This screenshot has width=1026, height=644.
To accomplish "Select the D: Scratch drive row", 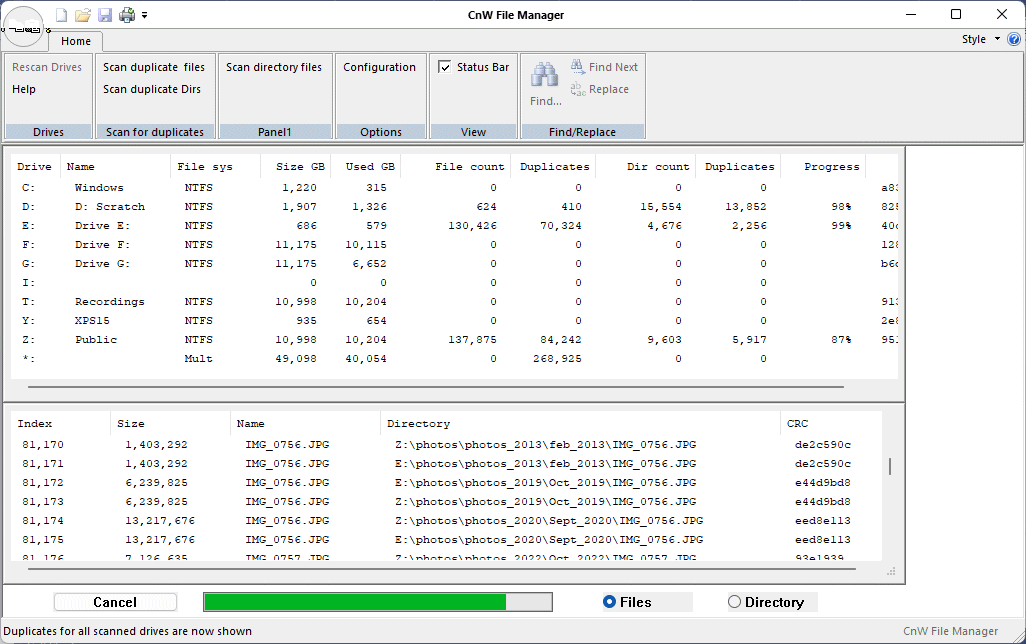I will click(x=455, y=207).
